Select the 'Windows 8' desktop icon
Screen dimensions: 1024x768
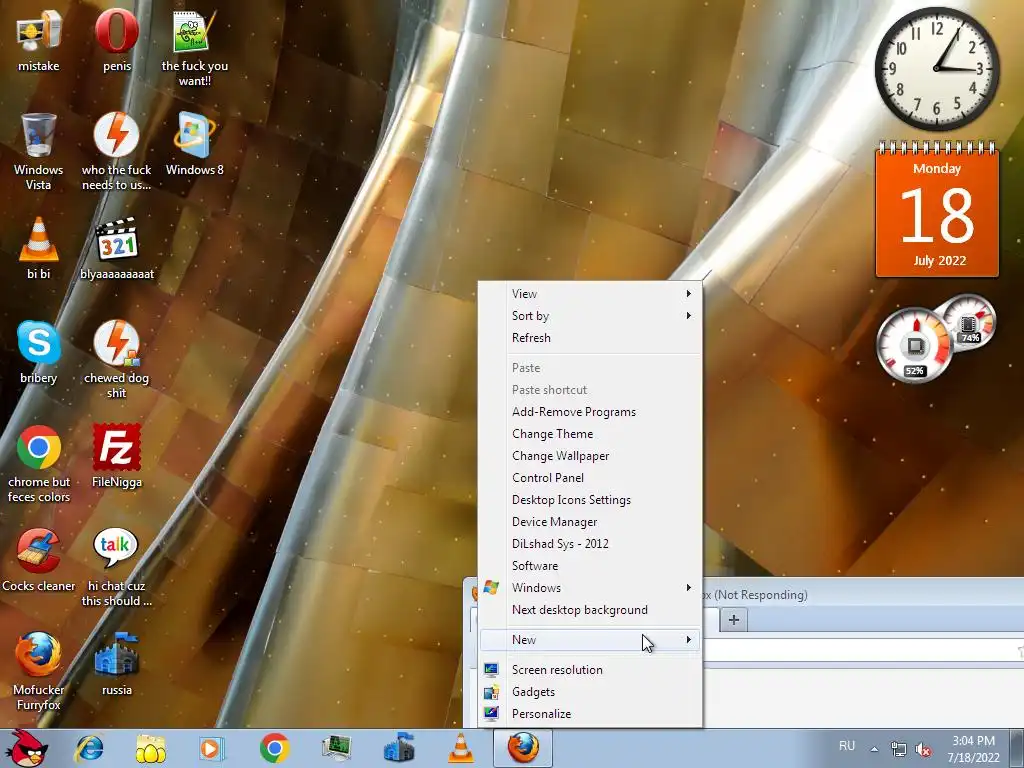point(195,144)
